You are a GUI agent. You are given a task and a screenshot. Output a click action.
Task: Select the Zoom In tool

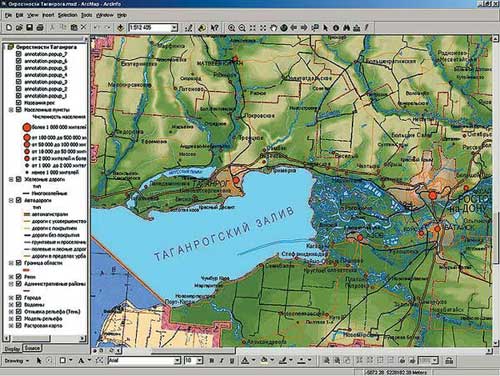pyautogui.click(x=231, y=28)
